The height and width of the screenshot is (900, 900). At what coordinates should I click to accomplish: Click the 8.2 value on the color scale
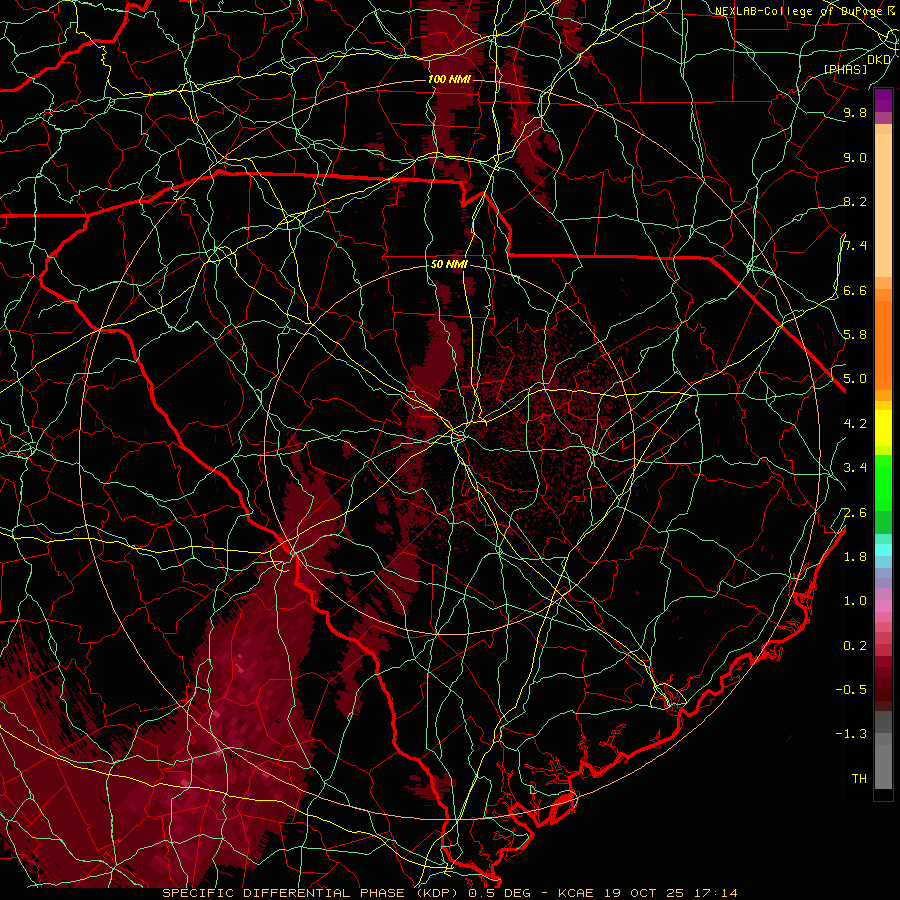[x=855, y=201]
